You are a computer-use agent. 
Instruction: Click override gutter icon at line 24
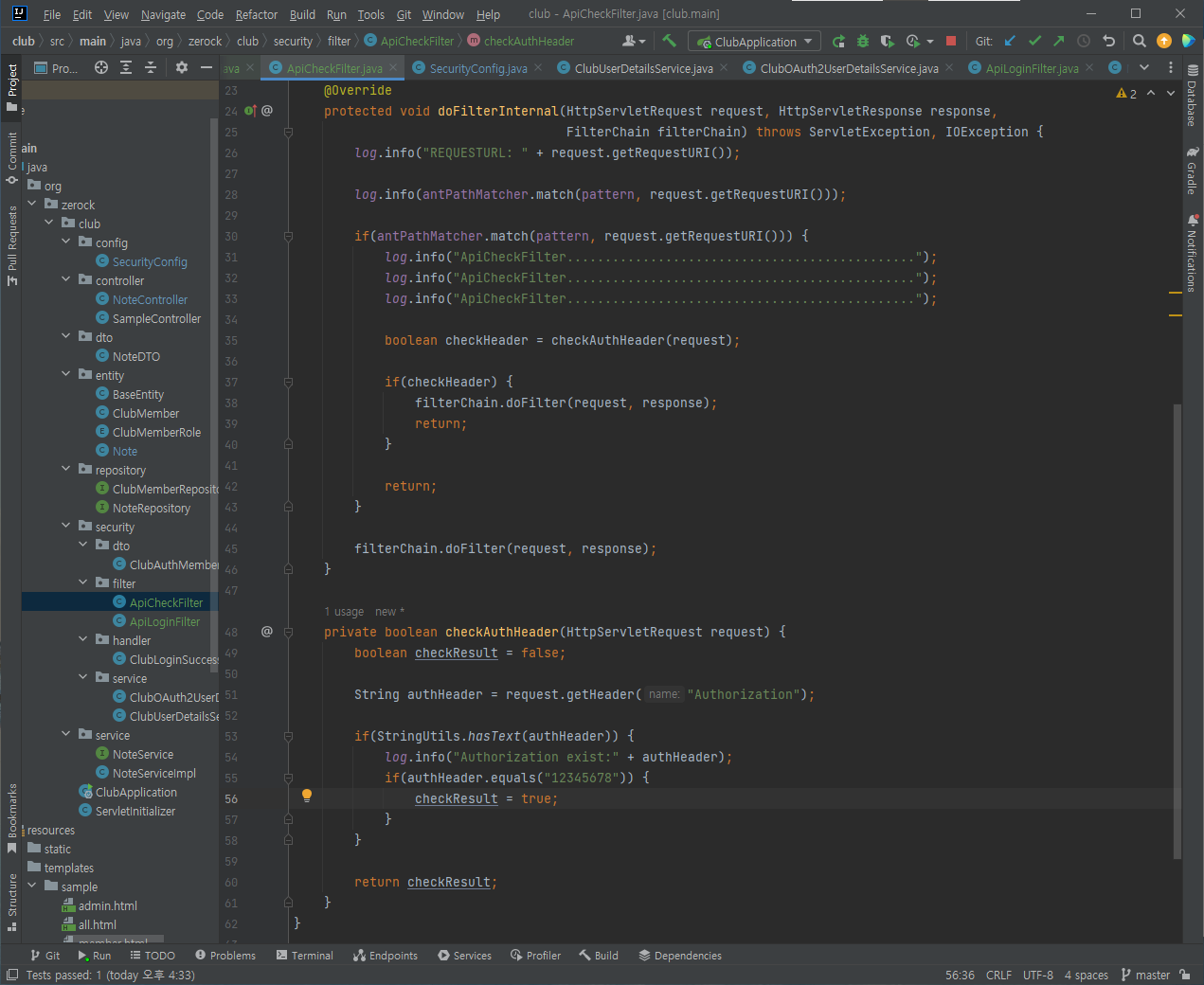(250, 111)
